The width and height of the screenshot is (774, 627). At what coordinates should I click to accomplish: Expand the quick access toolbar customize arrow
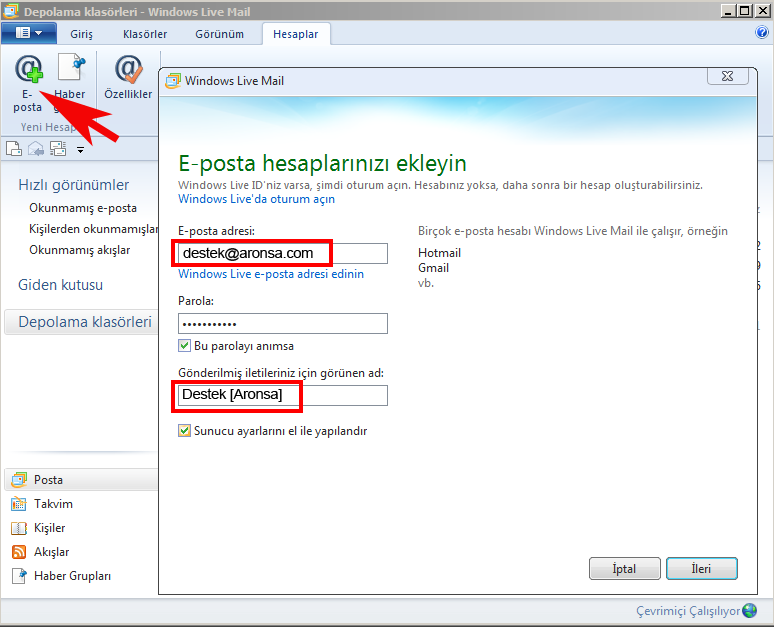point(80,151)
